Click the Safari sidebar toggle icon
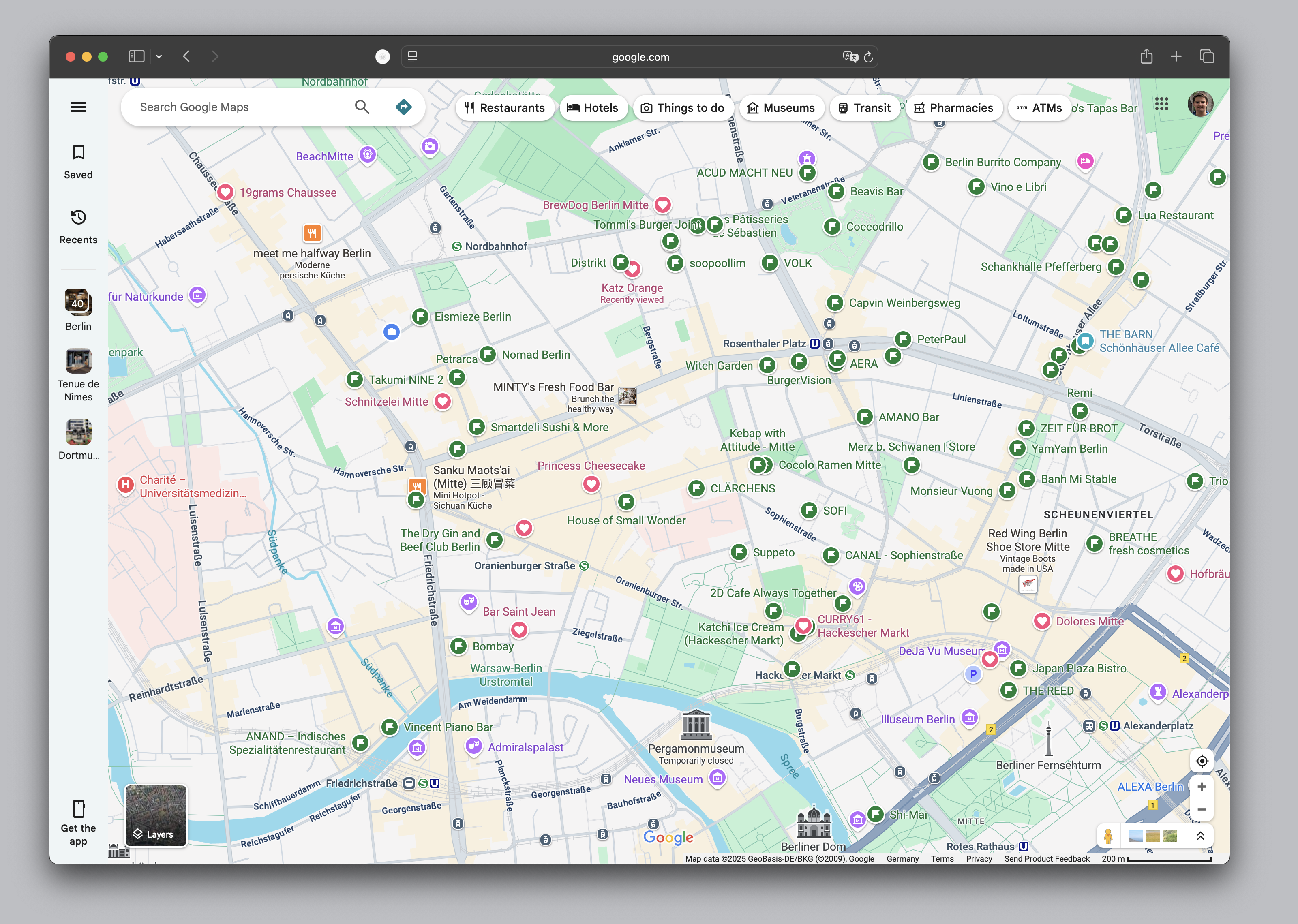 pos(137,56)
